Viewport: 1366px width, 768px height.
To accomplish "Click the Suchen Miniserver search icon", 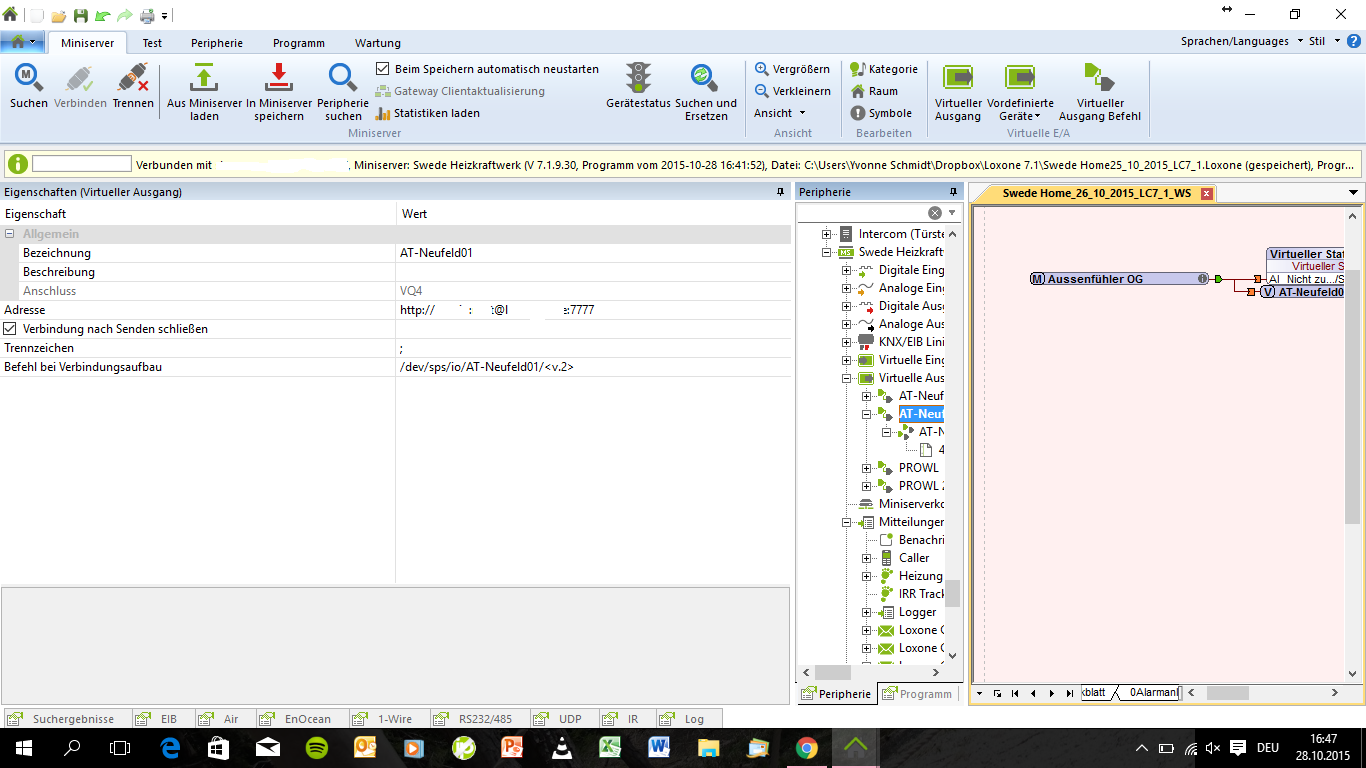I will pyautogui.click(x=28, y=79).
